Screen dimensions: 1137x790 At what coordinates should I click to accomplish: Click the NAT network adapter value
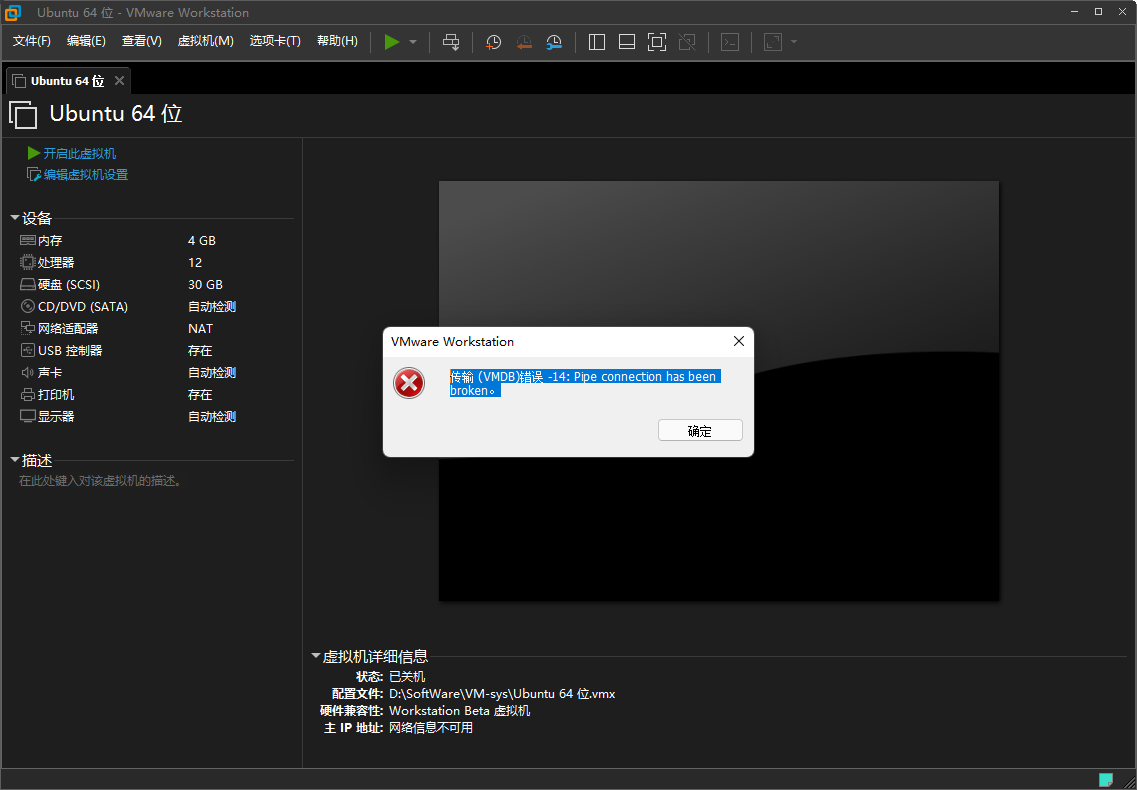201,329
